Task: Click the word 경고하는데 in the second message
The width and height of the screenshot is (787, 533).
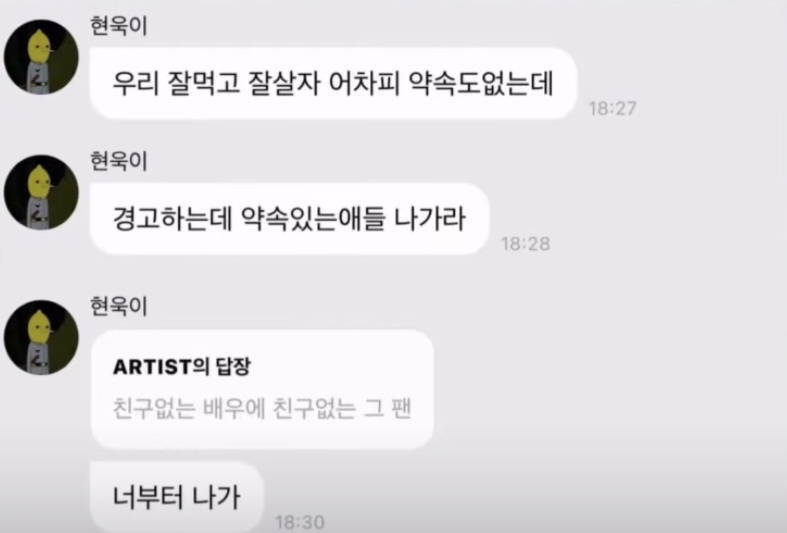Action: click(x=172, y=219)
